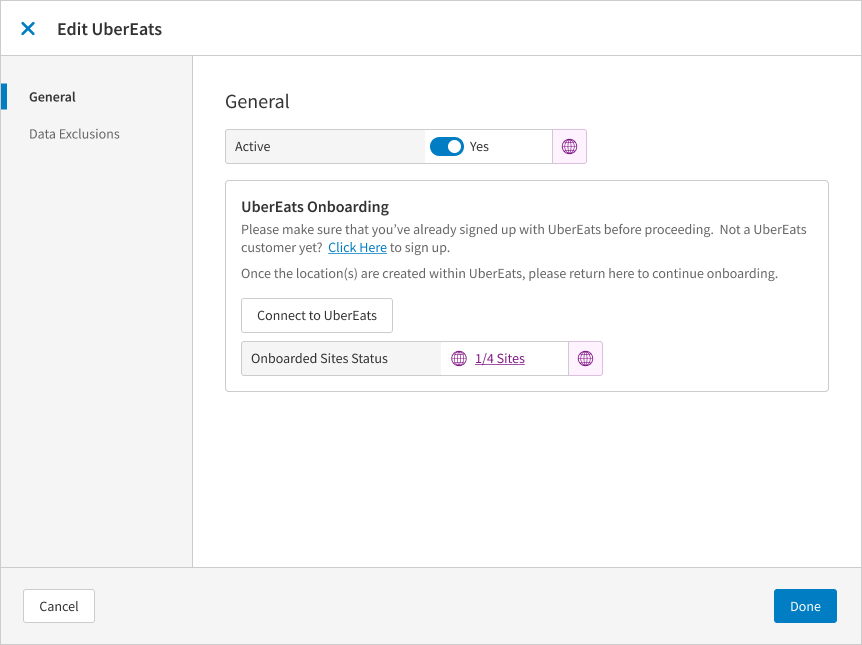Open the Data Exclusions section
The height and width of the screenshot is (645, 862).
tap(74, 134)
